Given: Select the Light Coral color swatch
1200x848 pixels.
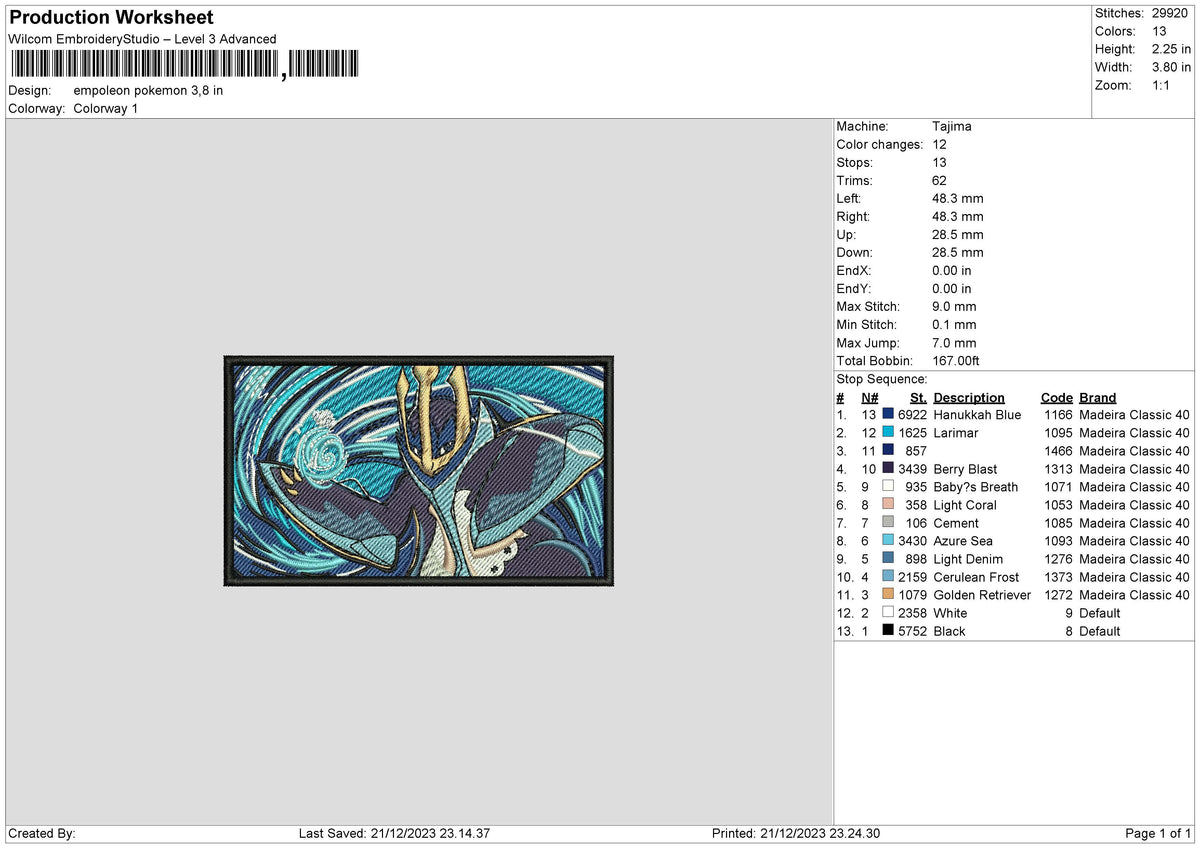Looking at the screenshot, I should click(888, 504).
